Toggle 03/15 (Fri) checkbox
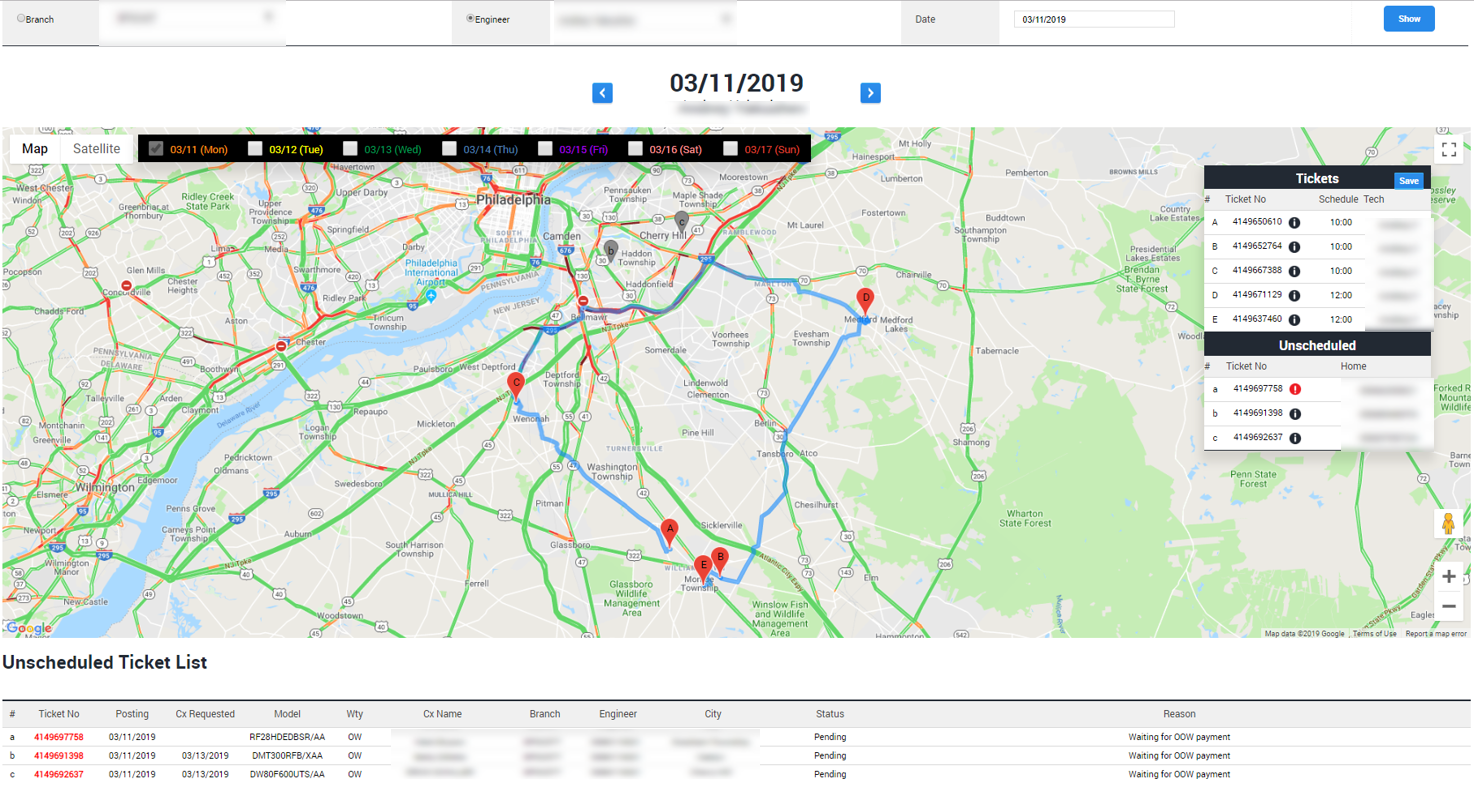 [x=545, y=149]
